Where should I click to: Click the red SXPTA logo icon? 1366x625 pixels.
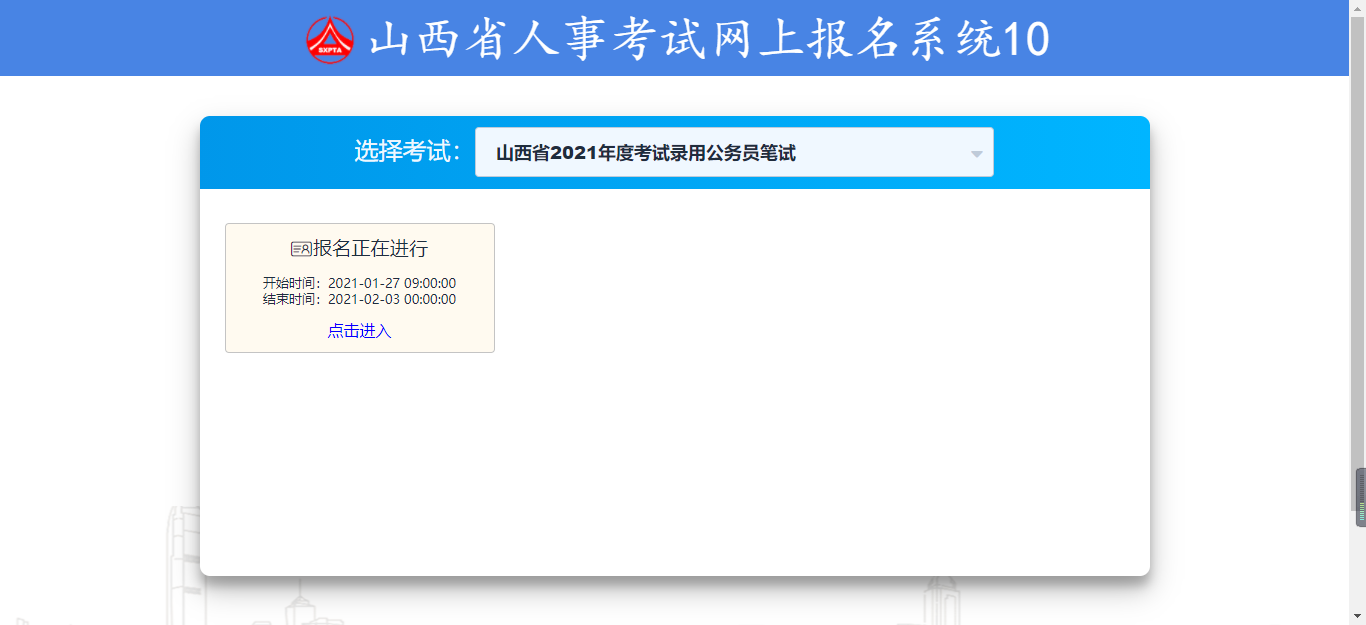coord(330,40)
